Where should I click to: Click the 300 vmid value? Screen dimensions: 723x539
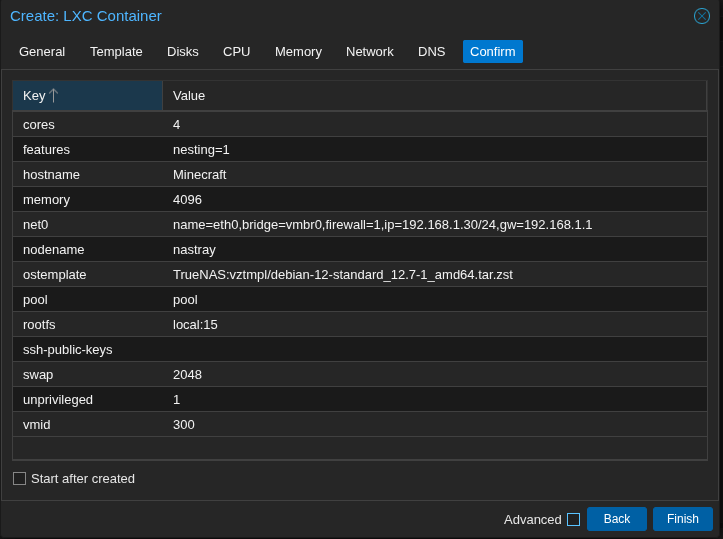pos(184,425)
